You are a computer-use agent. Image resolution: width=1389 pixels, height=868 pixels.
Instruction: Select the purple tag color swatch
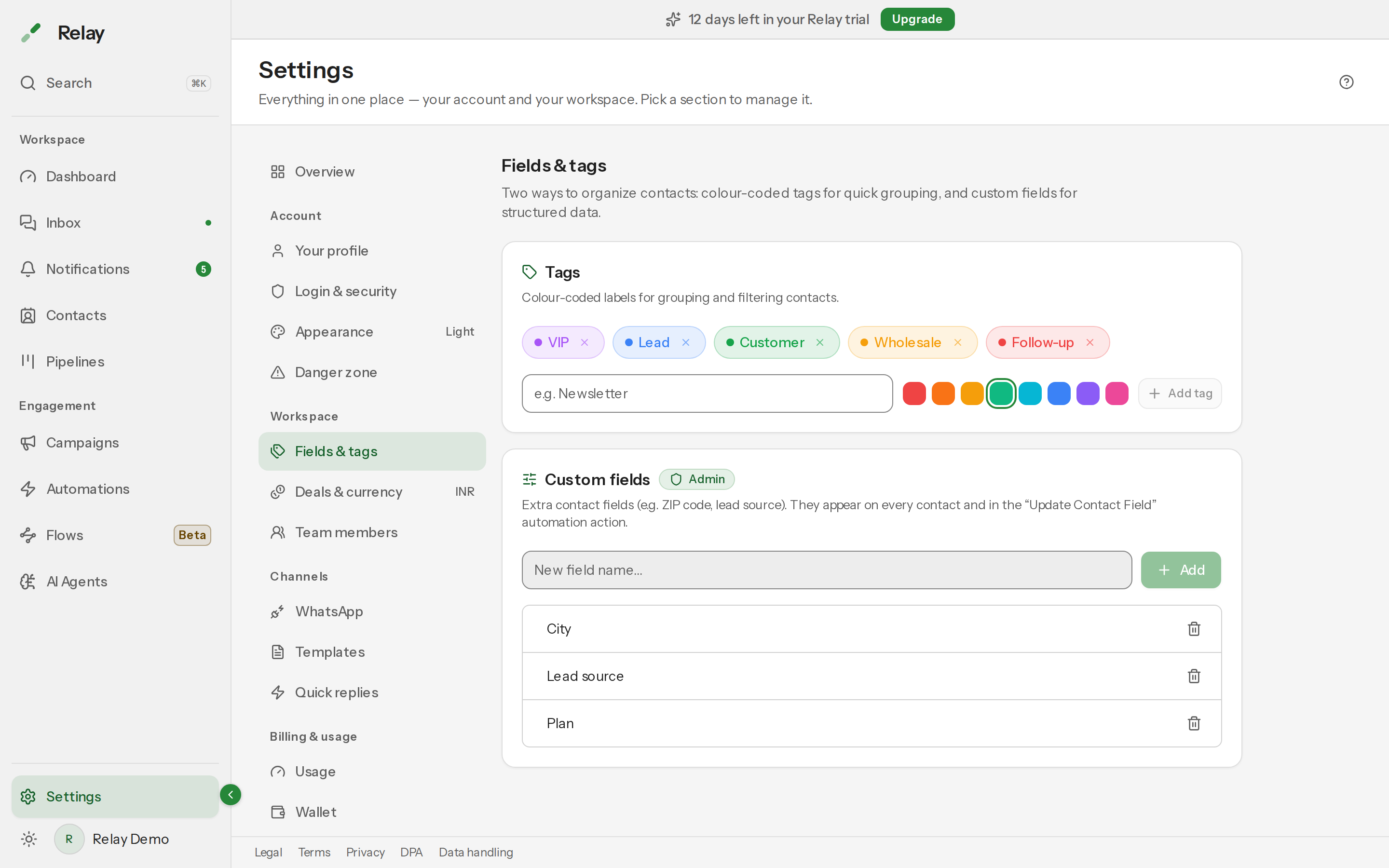[x=1088, y=393]
